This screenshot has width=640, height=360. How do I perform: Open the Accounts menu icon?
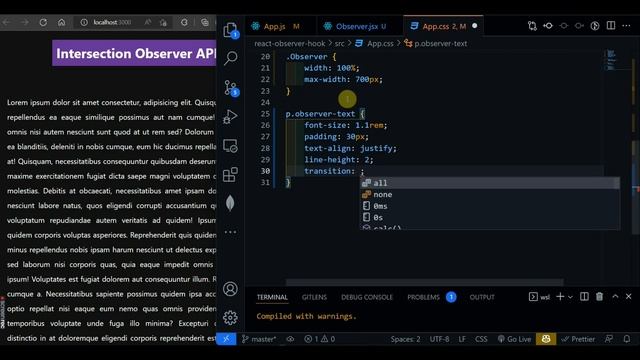click(x=230, y=289)
